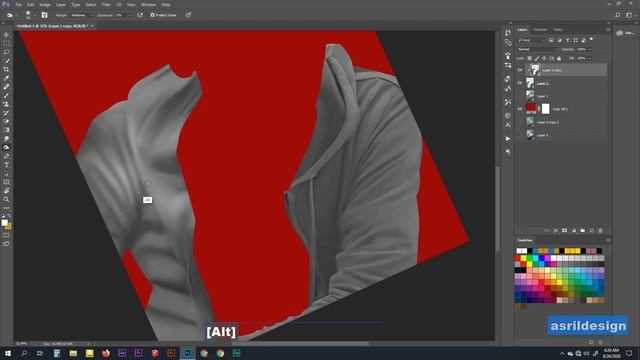Screen dimensions: 640x360
Task: Click the Actions play icon in dock
Action: pyautogui.click(x=508, y=139)
